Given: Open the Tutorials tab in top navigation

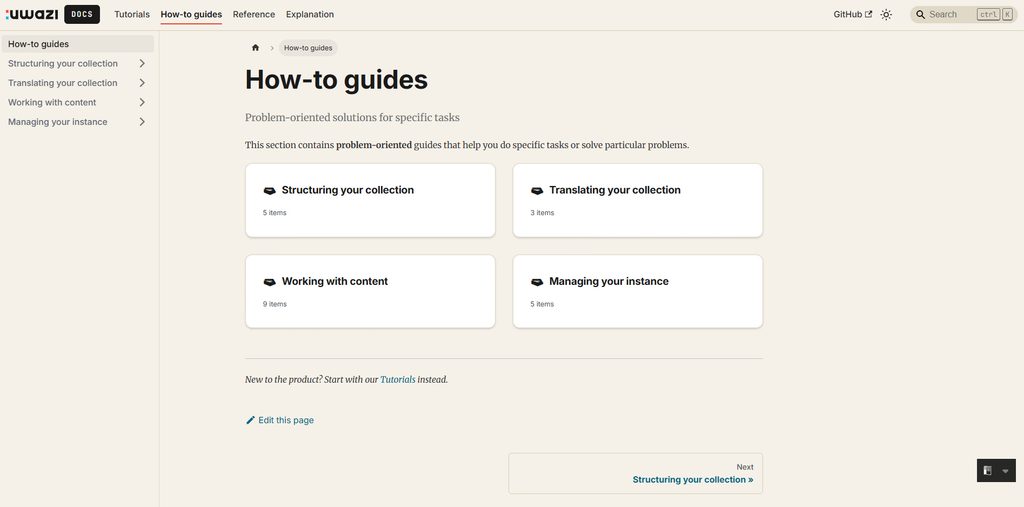Looking at the screenshot, I should click(132, 14).
